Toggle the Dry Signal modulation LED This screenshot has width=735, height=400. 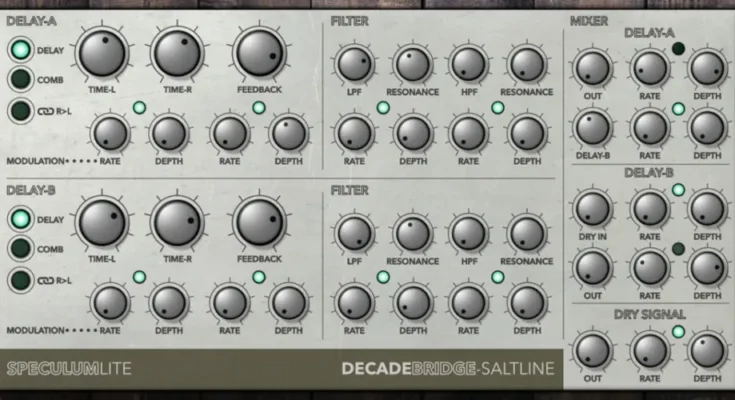(678, 331)
